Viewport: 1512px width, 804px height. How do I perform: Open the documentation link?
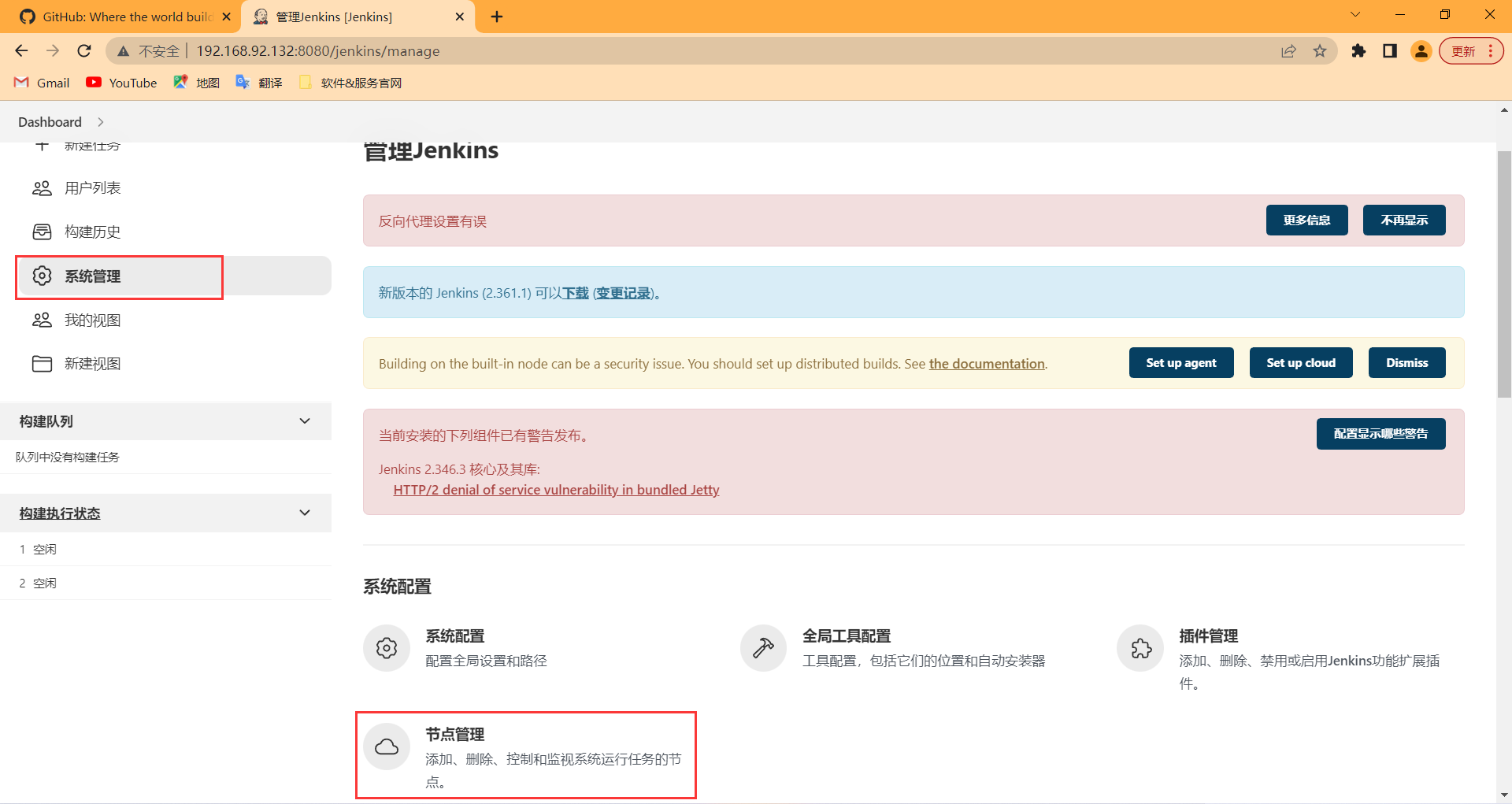point(987,364)
